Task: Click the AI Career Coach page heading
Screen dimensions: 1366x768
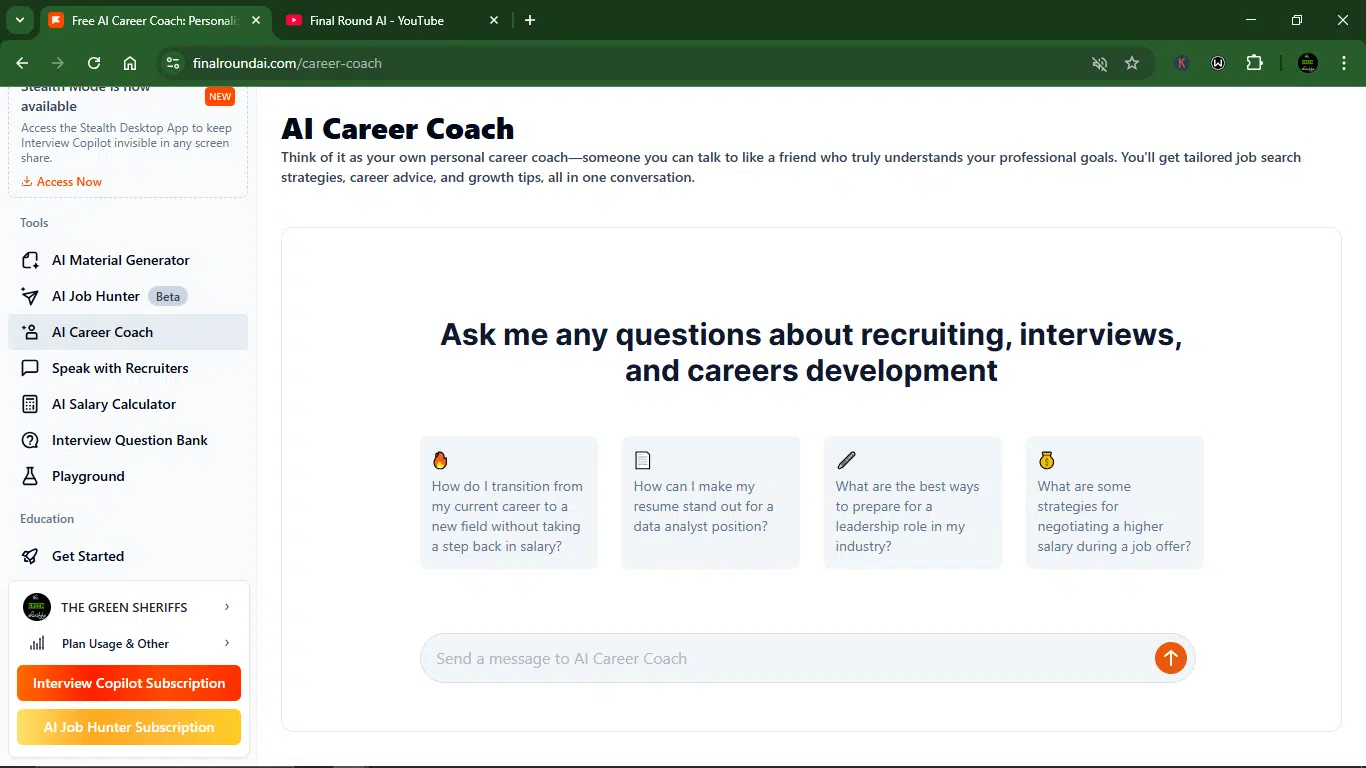Action: click(x=398, y=129)
